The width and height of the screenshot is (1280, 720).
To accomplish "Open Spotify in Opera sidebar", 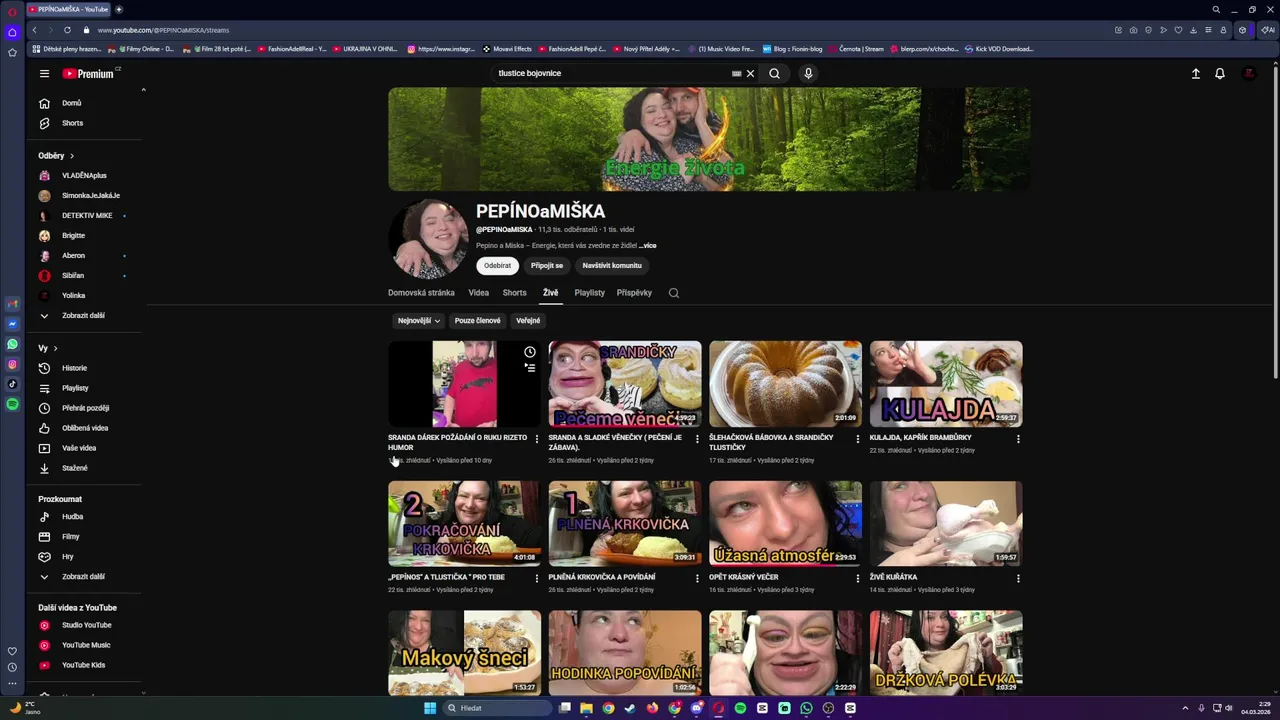I will 12,404.
